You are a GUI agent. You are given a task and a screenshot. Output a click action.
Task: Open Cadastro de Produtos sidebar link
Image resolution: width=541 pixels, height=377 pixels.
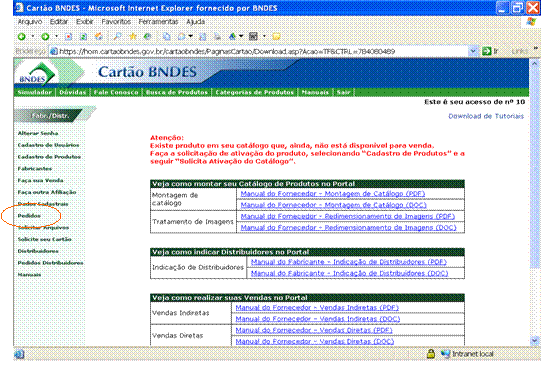[49, 157]
